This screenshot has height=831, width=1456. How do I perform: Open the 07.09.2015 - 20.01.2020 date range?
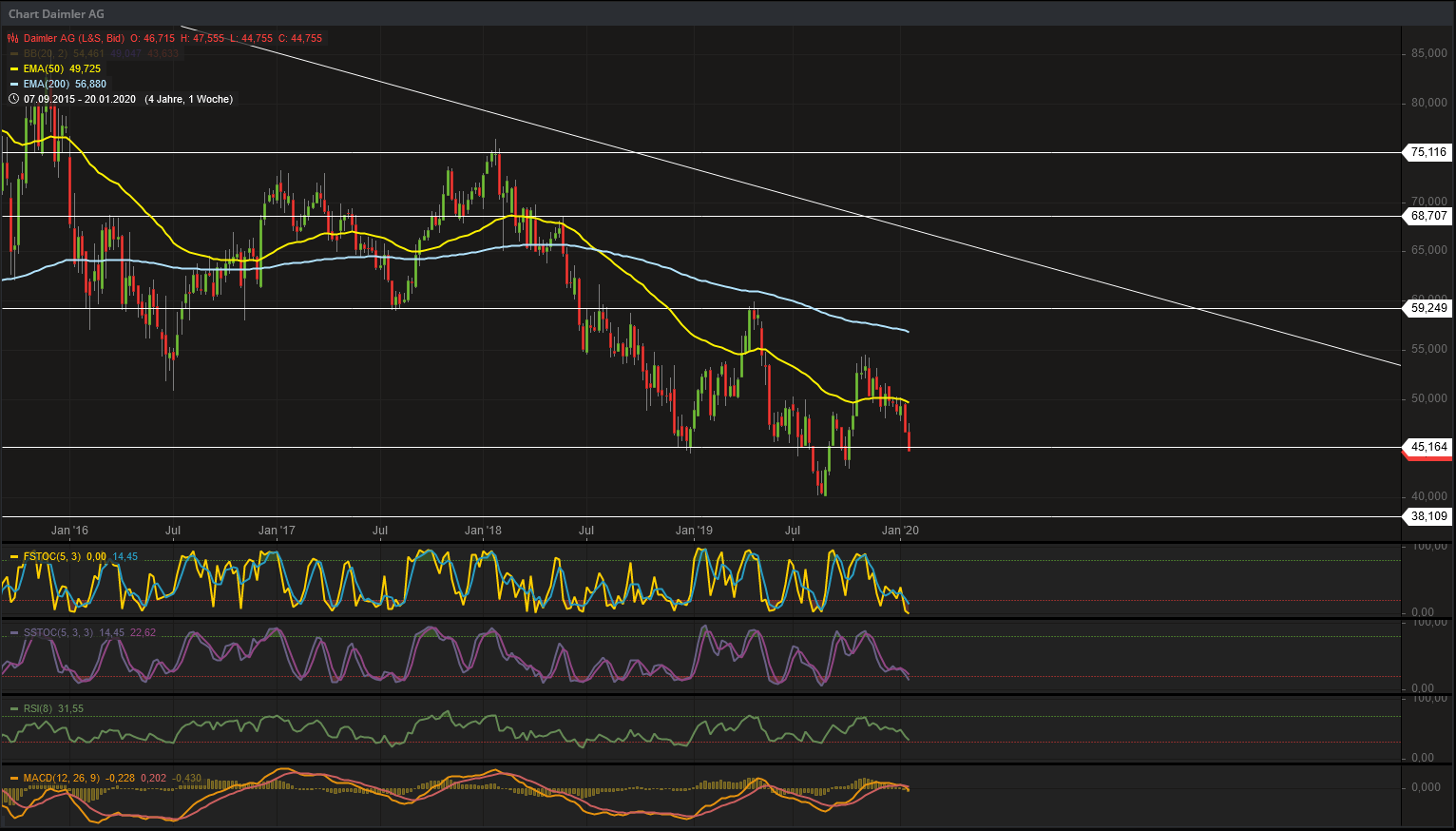(80, 99)
